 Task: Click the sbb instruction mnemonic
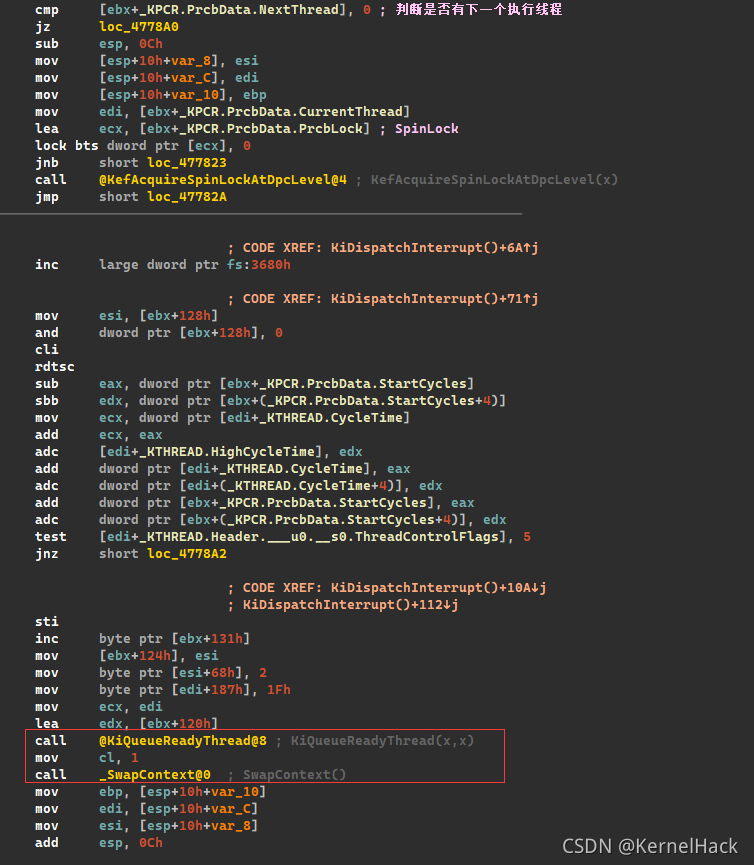[46, 401]
